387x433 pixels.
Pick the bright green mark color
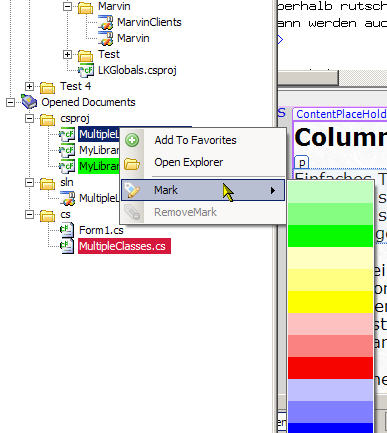[x=330, y=236]
